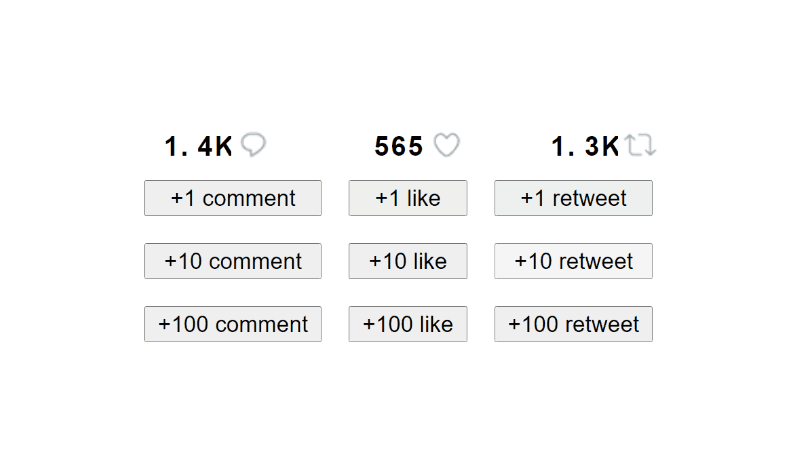This screenshot has width=800, height=470.
Task: Add 10 likes with +10 like
Action: (x=408, y=261)
